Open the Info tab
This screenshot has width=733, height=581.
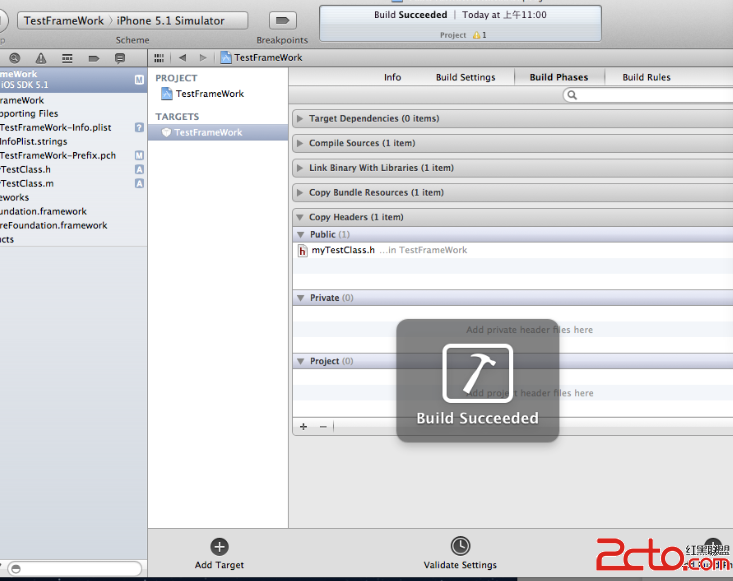point(393,77)
